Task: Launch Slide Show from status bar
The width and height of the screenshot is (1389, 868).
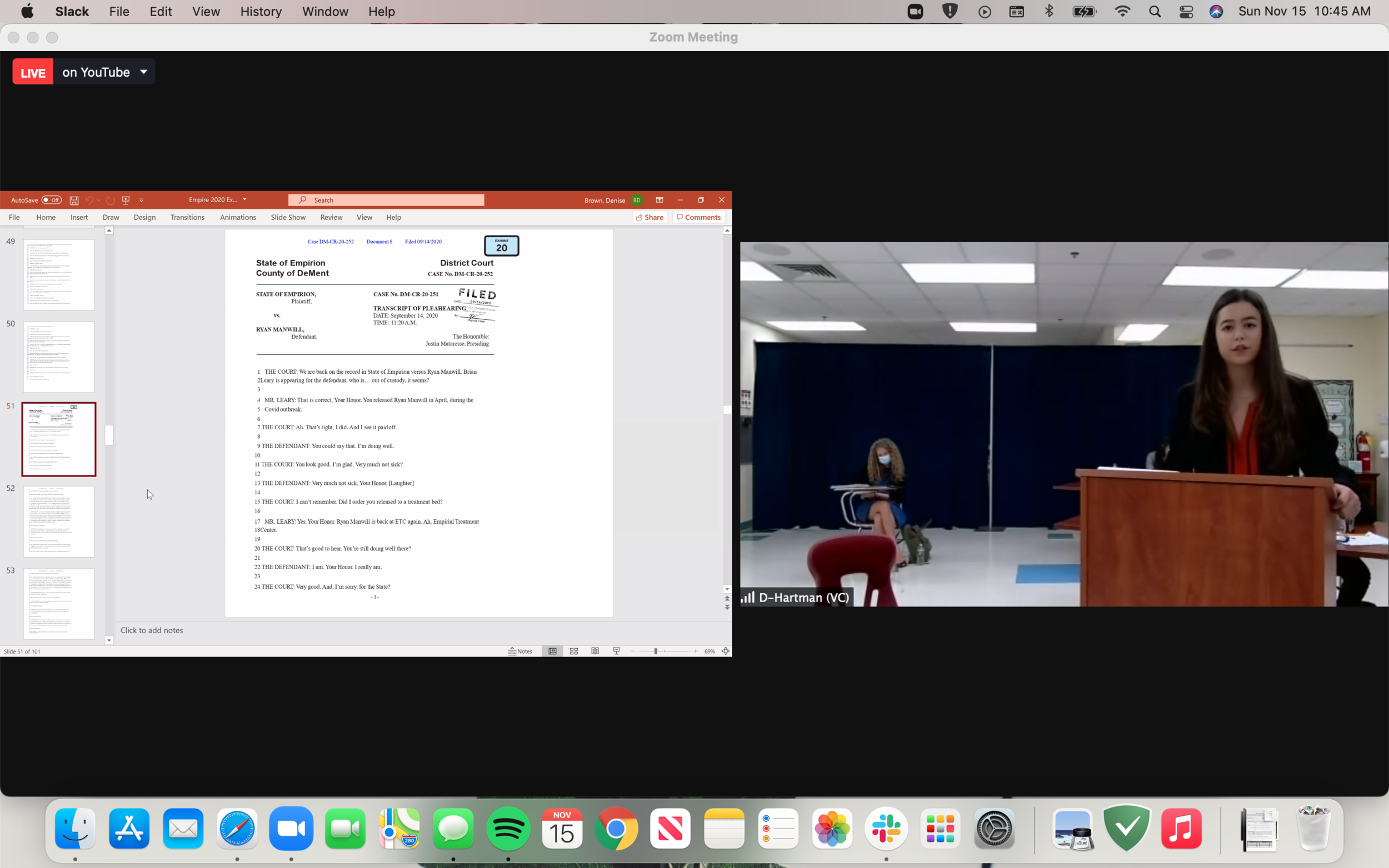Action: click(616, 651)
